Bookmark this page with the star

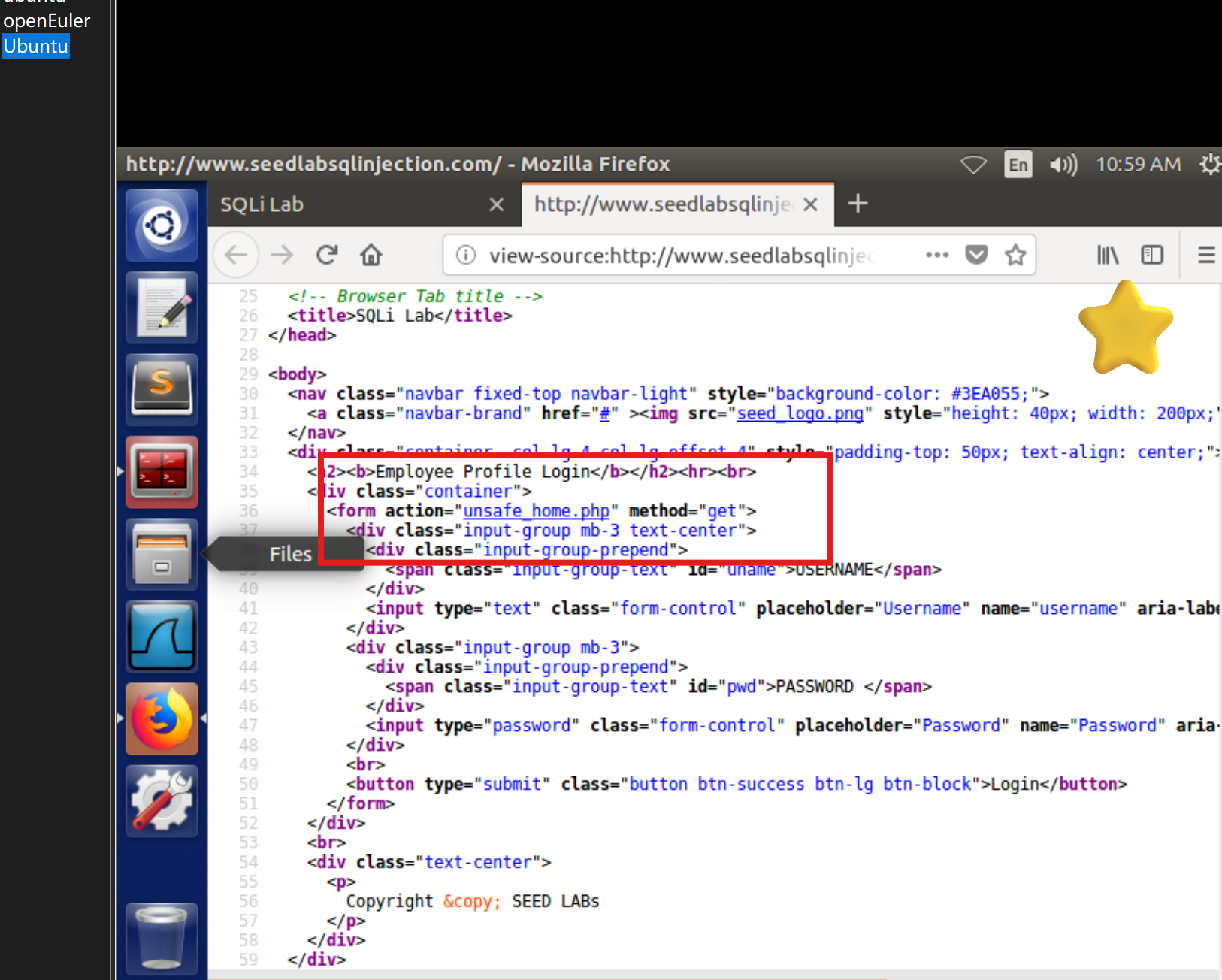pyautogui.click(x=1016, y=255)
